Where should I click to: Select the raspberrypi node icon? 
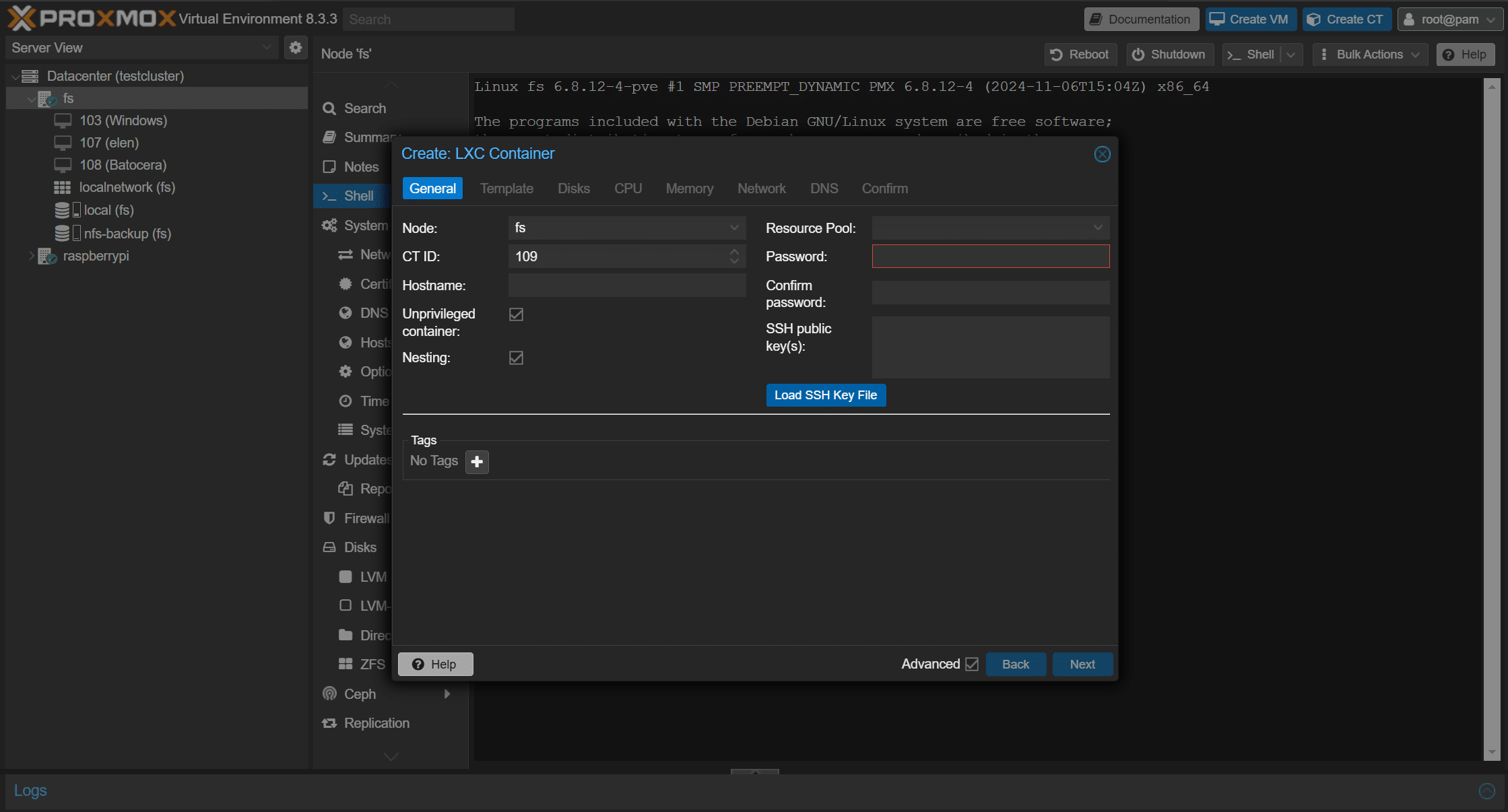[x=46, y=256]
